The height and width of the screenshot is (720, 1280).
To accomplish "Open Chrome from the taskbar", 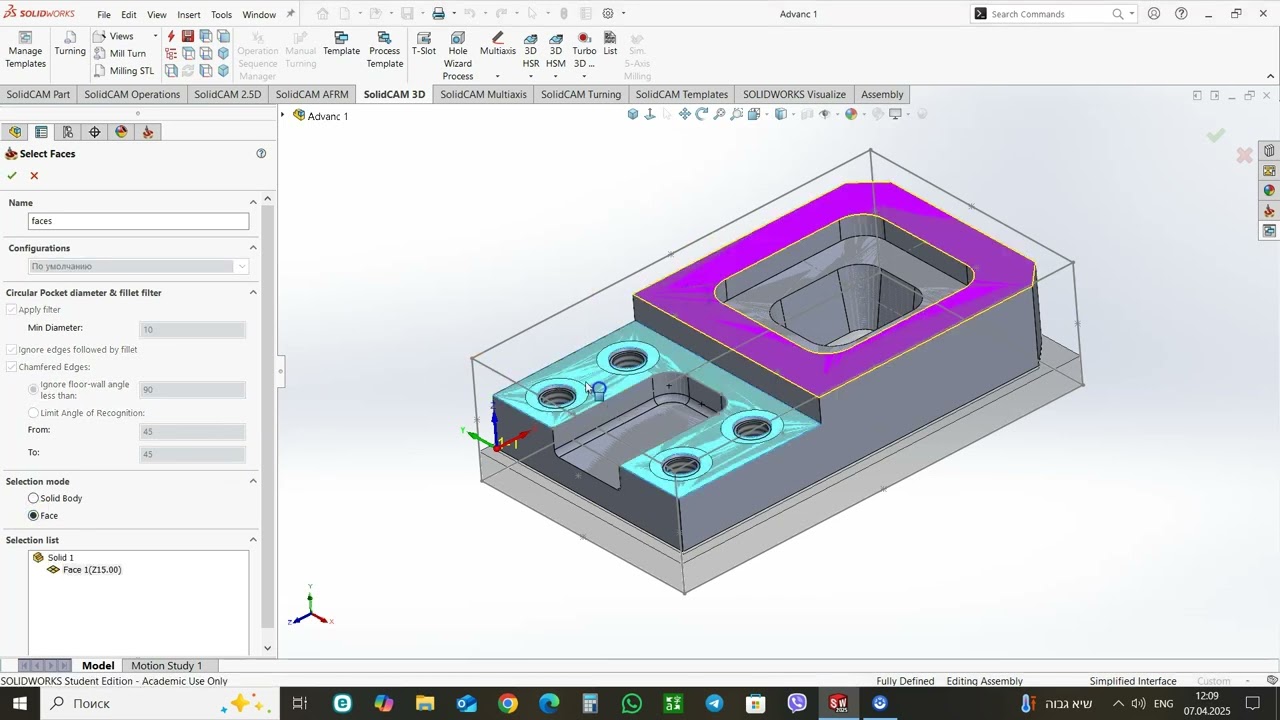I will point(508,704).
